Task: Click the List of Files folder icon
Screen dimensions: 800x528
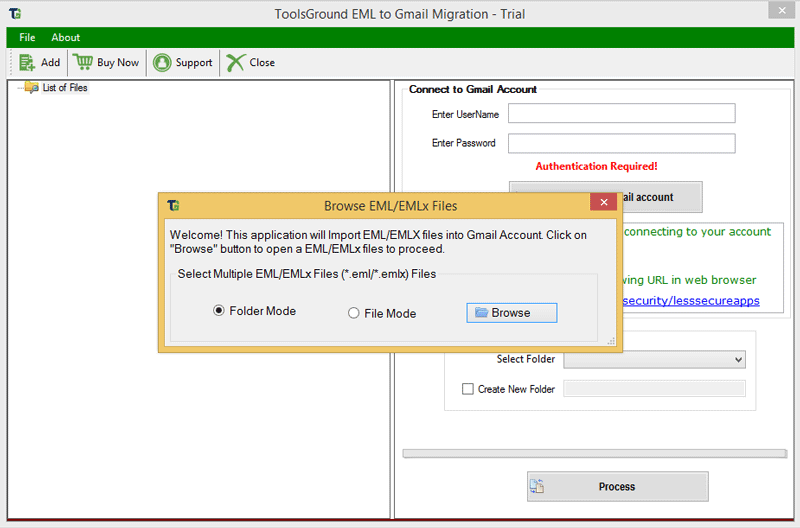Action: click(x=31, y=88)
